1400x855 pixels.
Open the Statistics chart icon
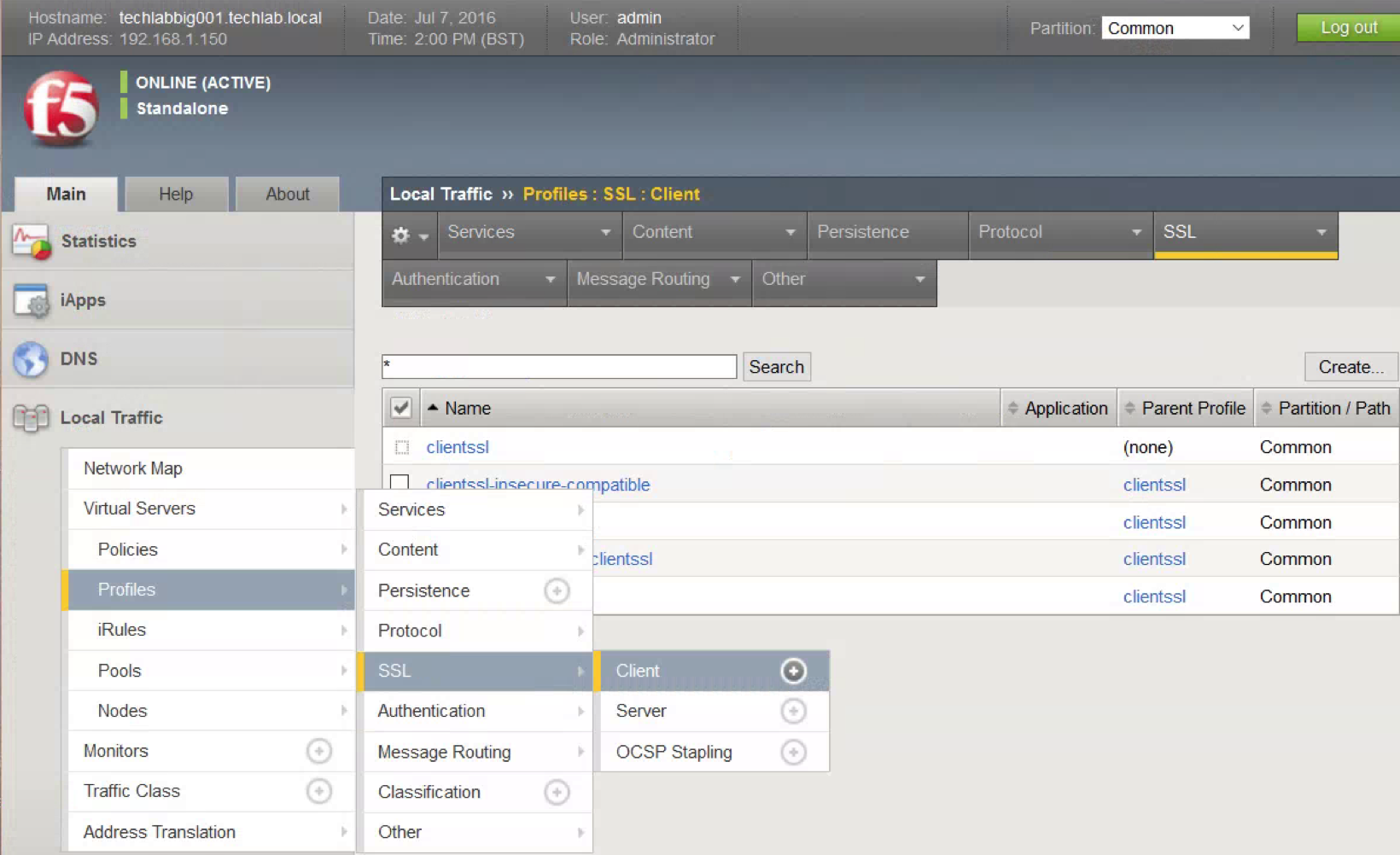31,241
